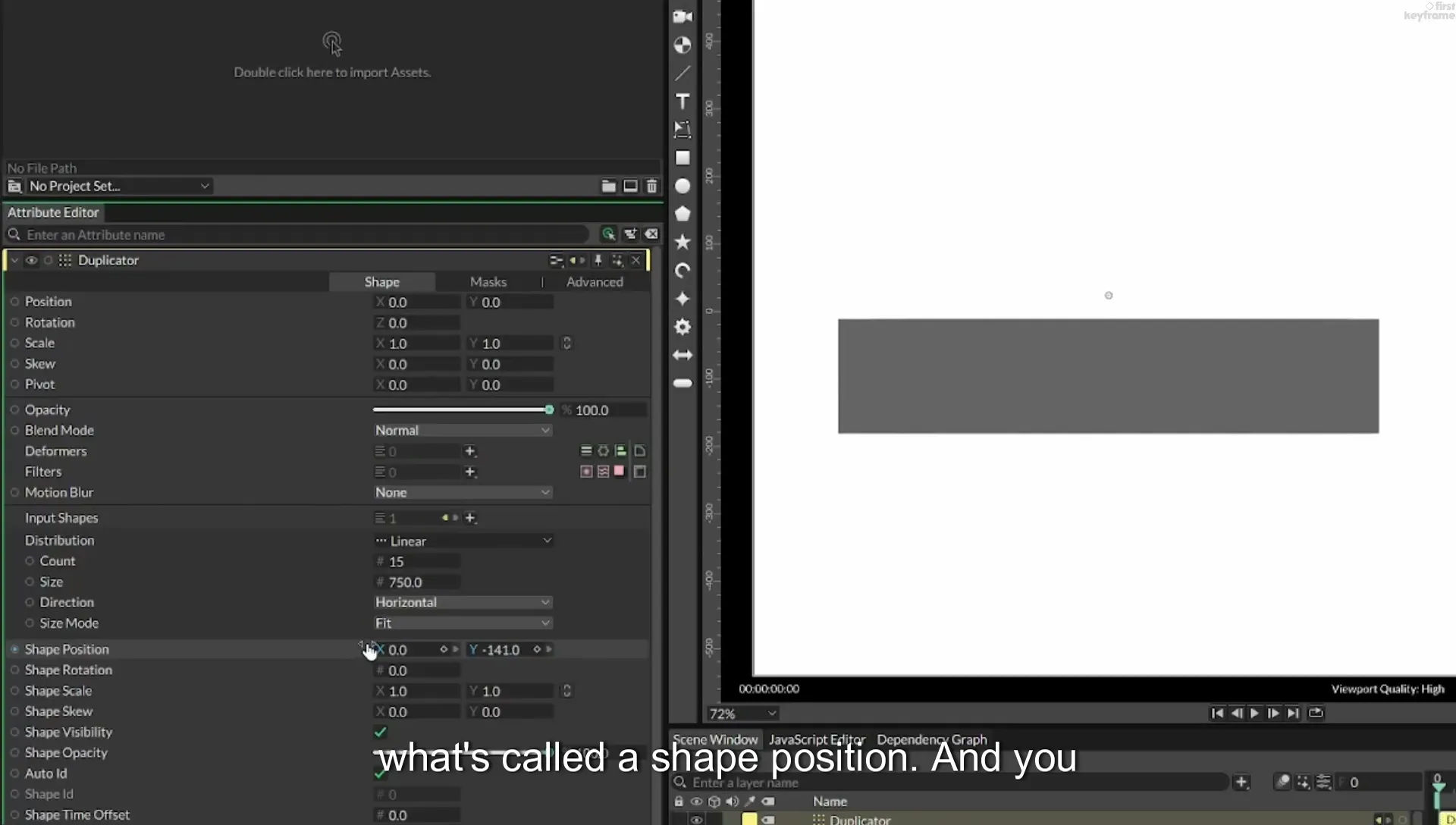Adjust the Opacity slider handle
Screen dimensions: 1456x825
(549, 409)
